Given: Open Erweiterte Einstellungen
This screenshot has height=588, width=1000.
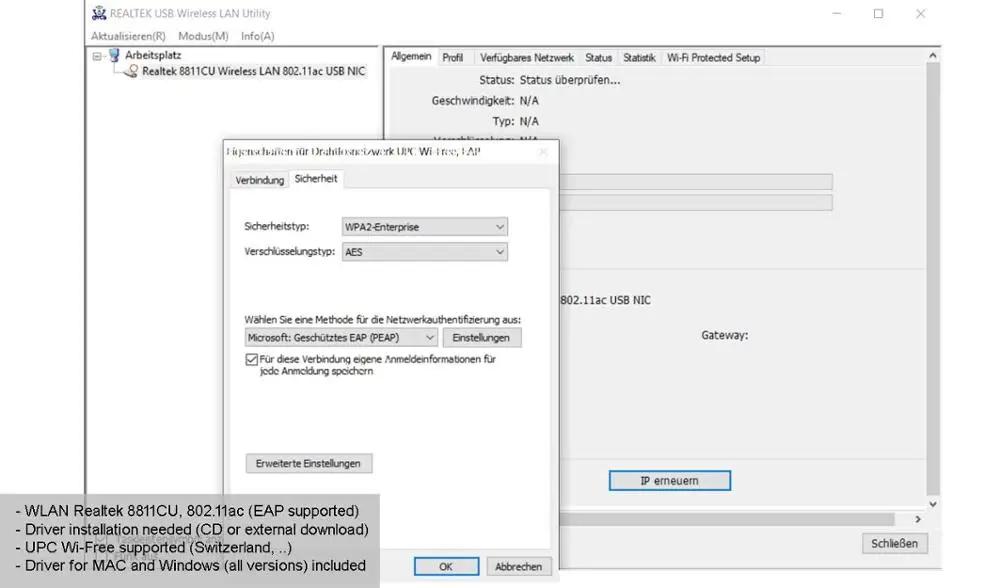Looking at the screenshot, I should (309, 464).
